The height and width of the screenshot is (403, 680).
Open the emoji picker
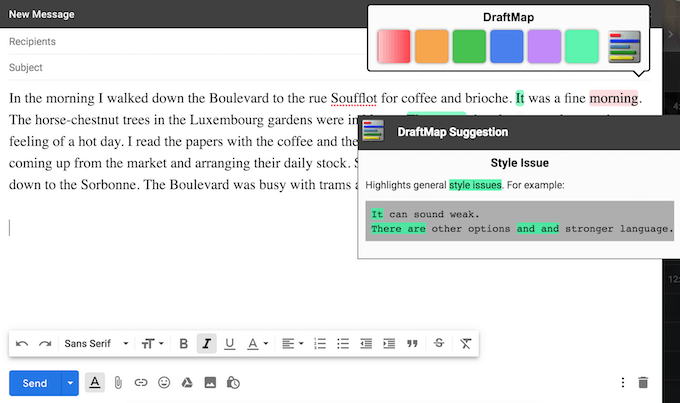point(164,383)
